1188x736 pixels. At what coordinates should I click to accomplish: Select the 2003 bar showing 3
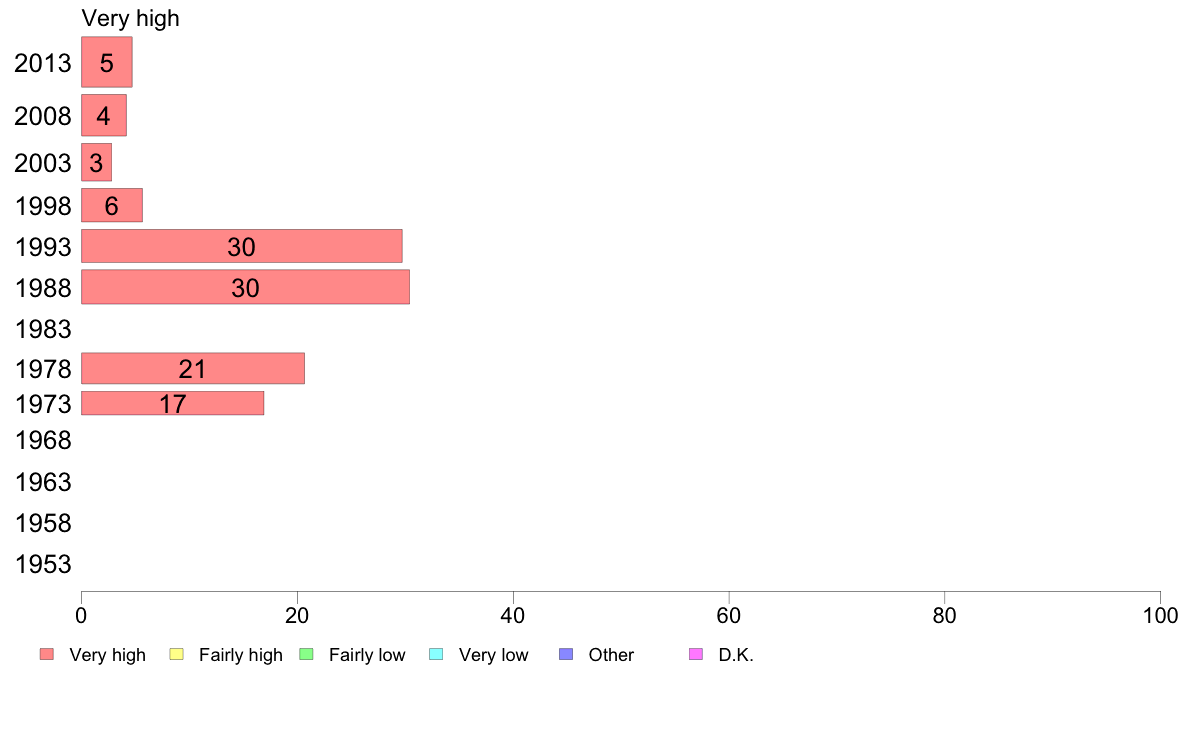click(x=96, y=162)
